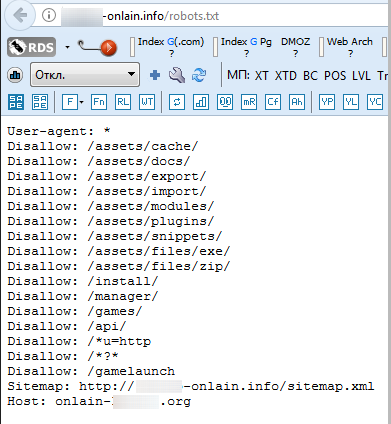
Task: Click the YP icon button
Action: point(327,102)
